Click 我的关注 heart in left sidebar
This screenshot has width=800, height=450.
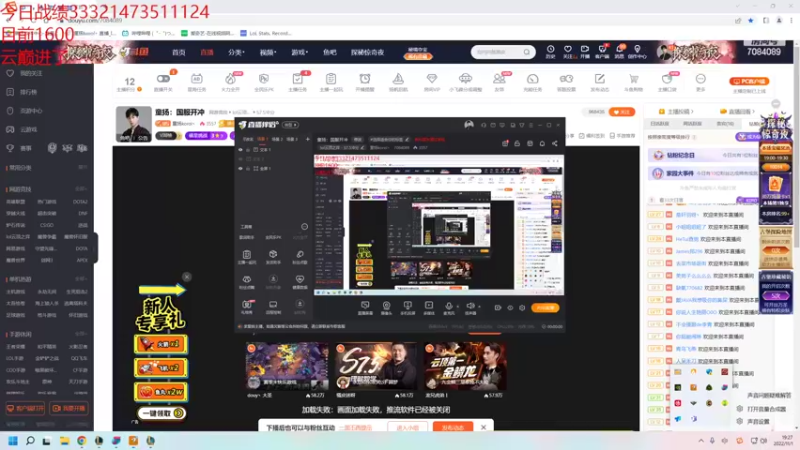click(10, 73)
